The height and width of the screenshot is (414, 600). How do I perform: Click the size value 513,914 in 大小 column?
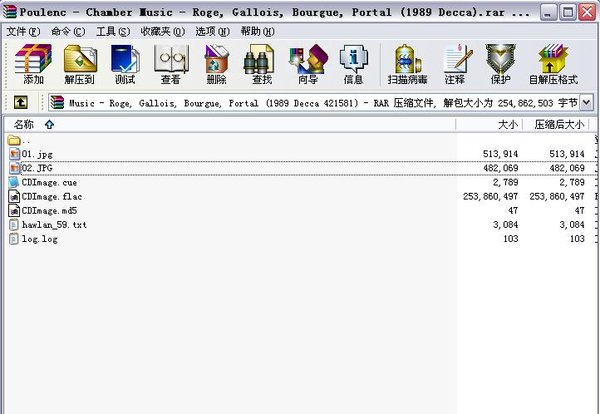click(x=500, y=154)
